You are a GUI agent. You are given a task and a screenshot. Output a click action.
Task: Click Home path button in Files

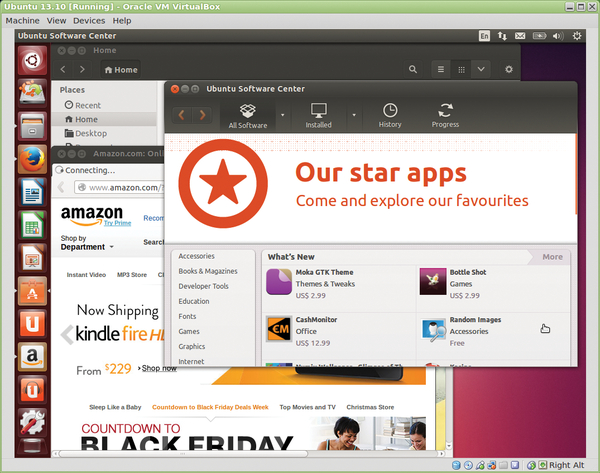[121, 70]
